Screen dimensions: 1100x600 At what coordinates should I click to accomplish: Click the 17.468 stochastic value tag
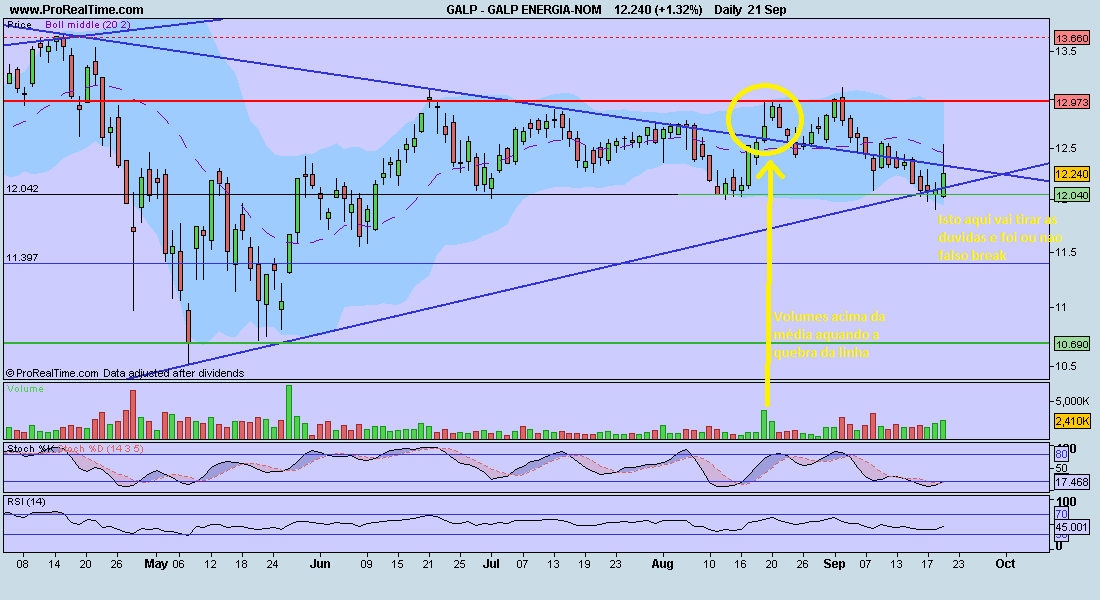(1073, 482)
